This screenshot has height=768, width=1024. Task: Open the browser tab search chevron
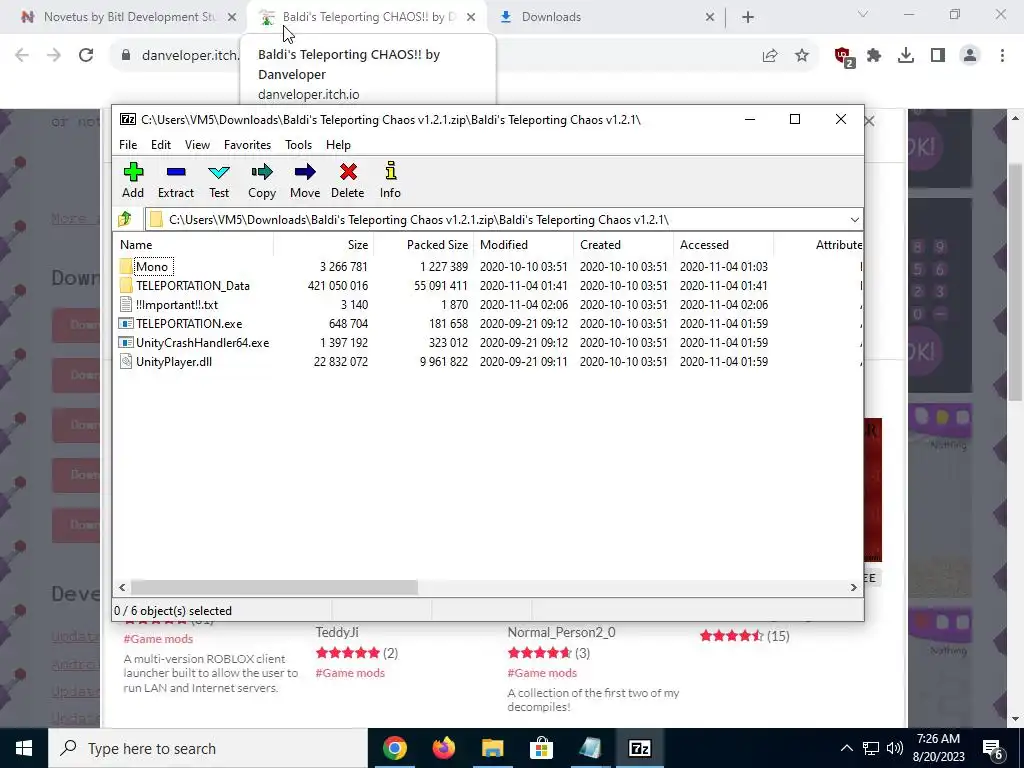[863, 14]
